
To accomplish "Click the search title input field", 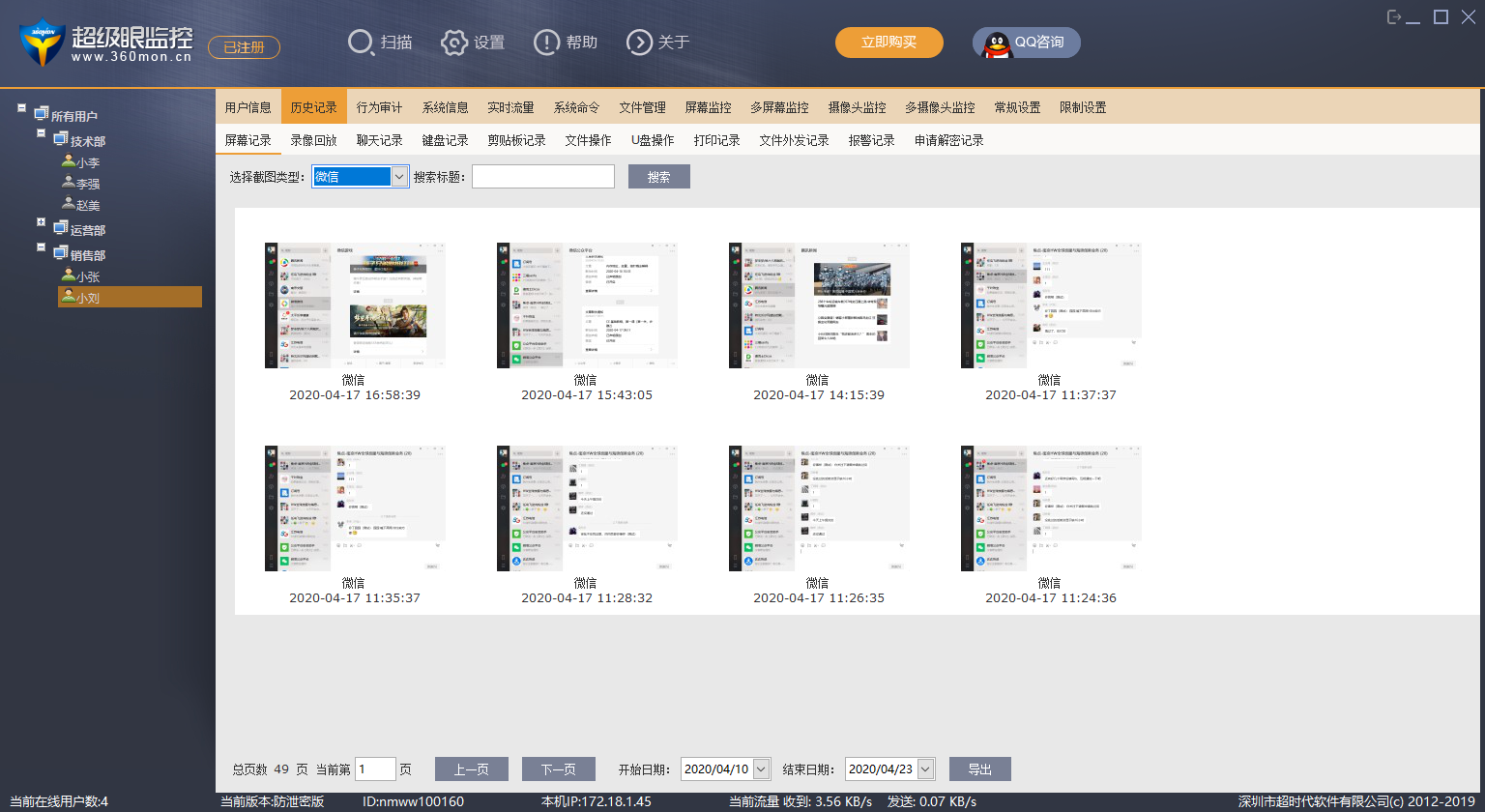I will (542, 177).
